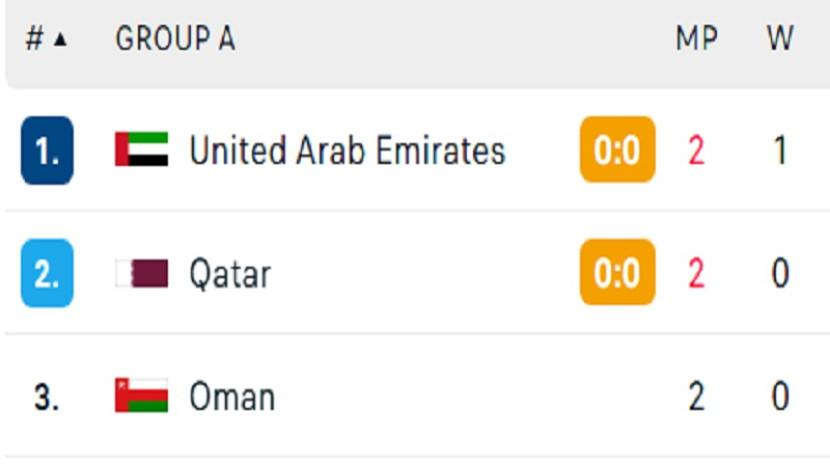Click the GROUP A header label
The height and width of the screenshot is (466, 830).
click(175, 39)
